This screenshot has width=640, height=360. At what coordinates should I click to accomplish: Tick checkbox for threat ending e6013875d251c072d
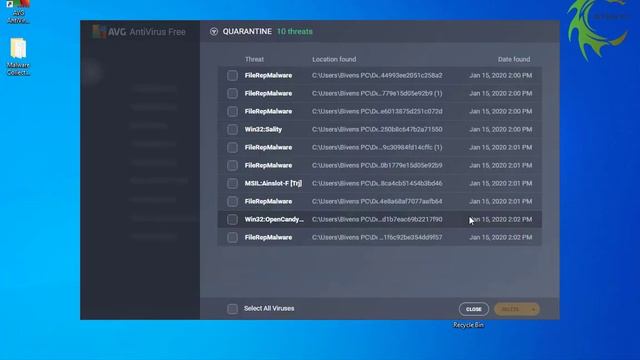click(x=232, y=111)
